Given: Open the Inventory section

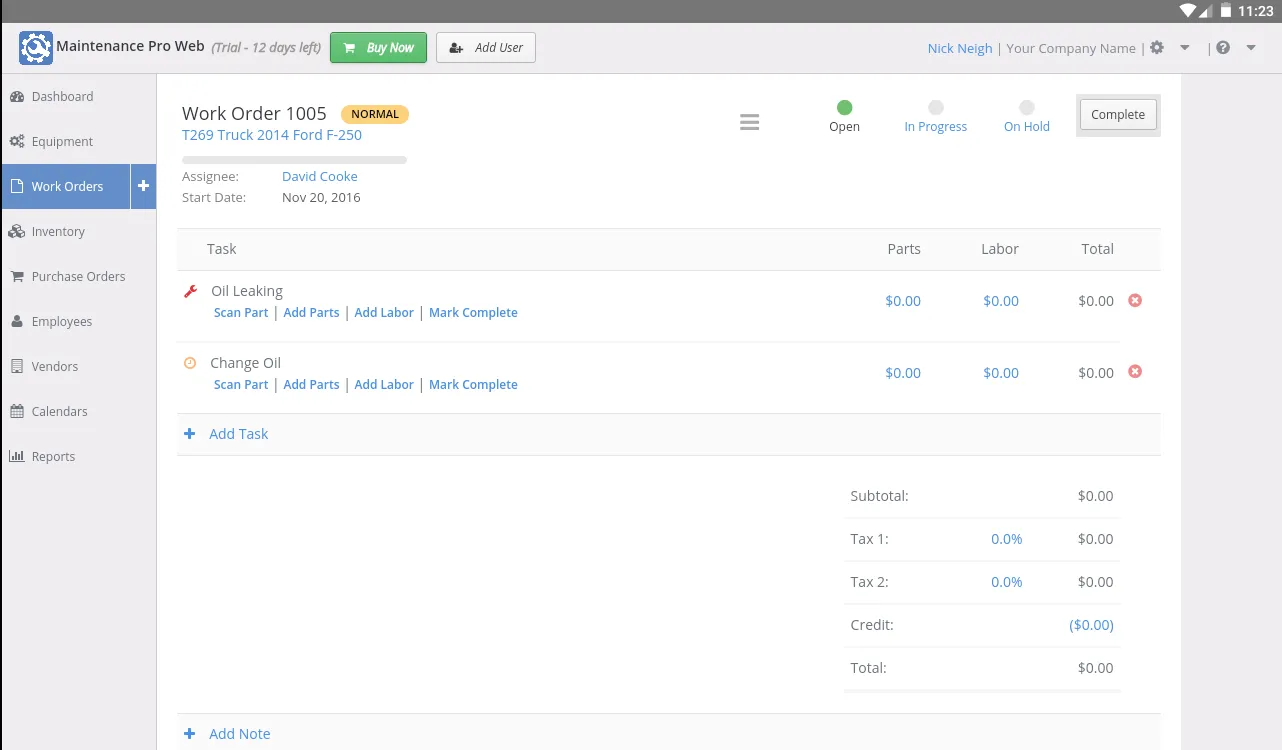Looking at the screenshot, I should tap(57, 231).
